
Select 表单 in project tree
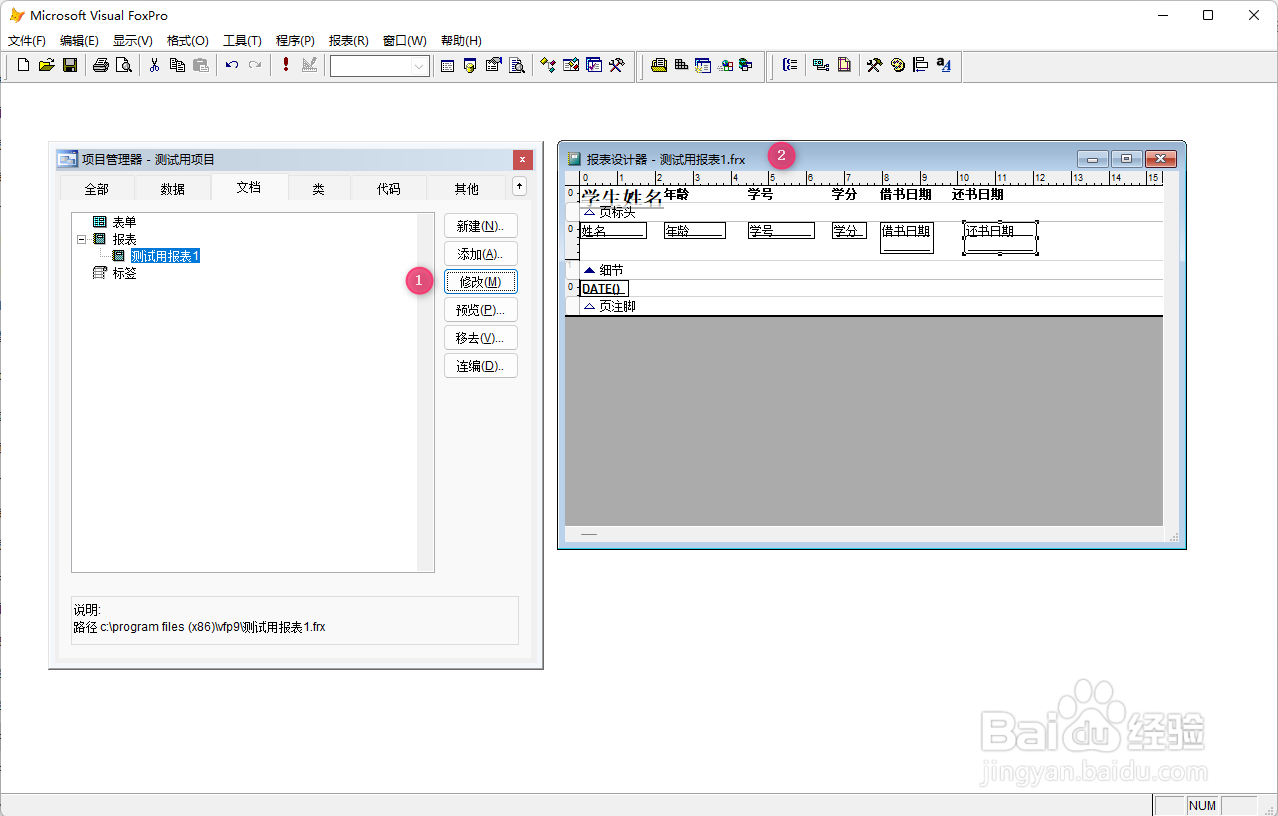(x=124, y=222)
